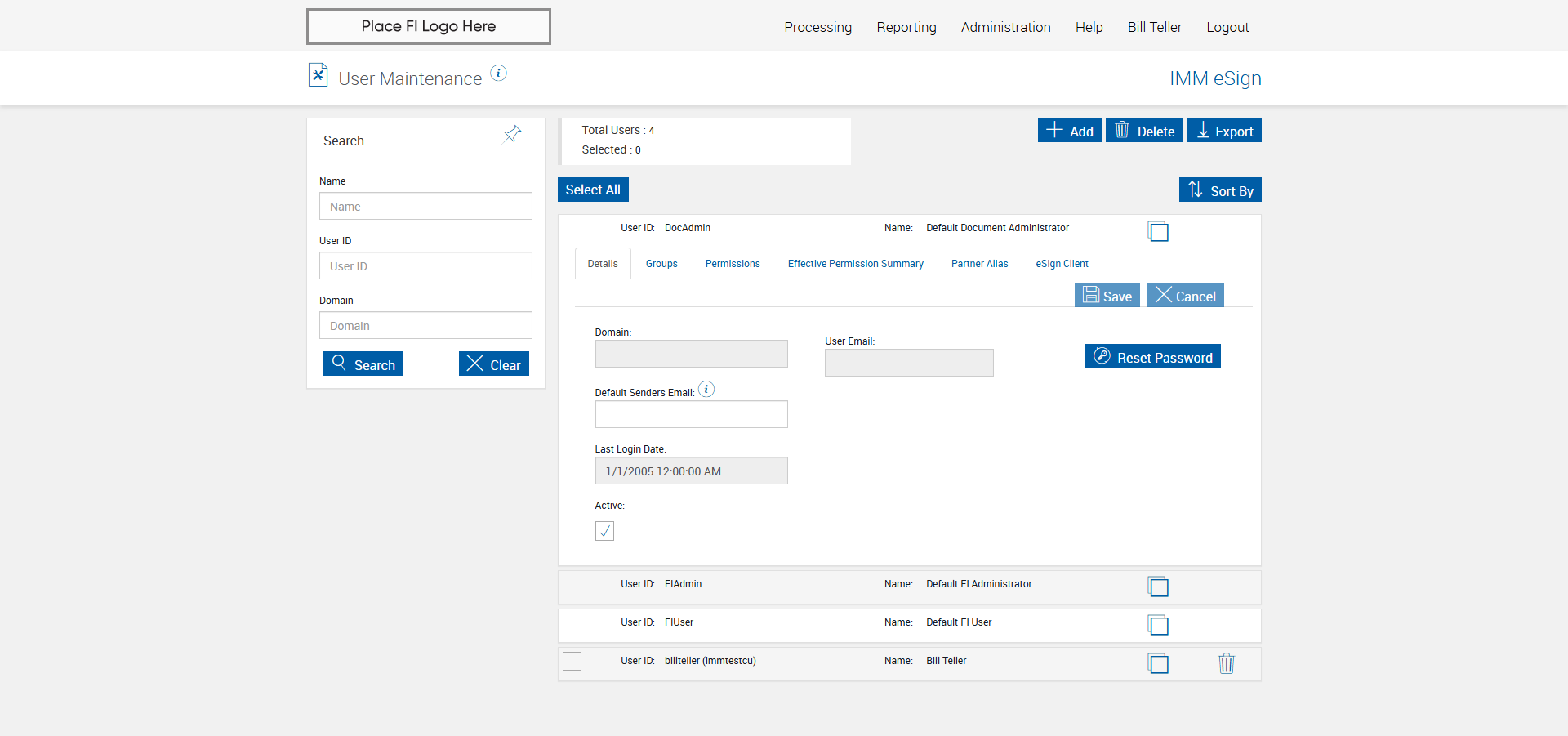Click the Default Senders Email field
The image size is (1568, 736).
[691, 414]
